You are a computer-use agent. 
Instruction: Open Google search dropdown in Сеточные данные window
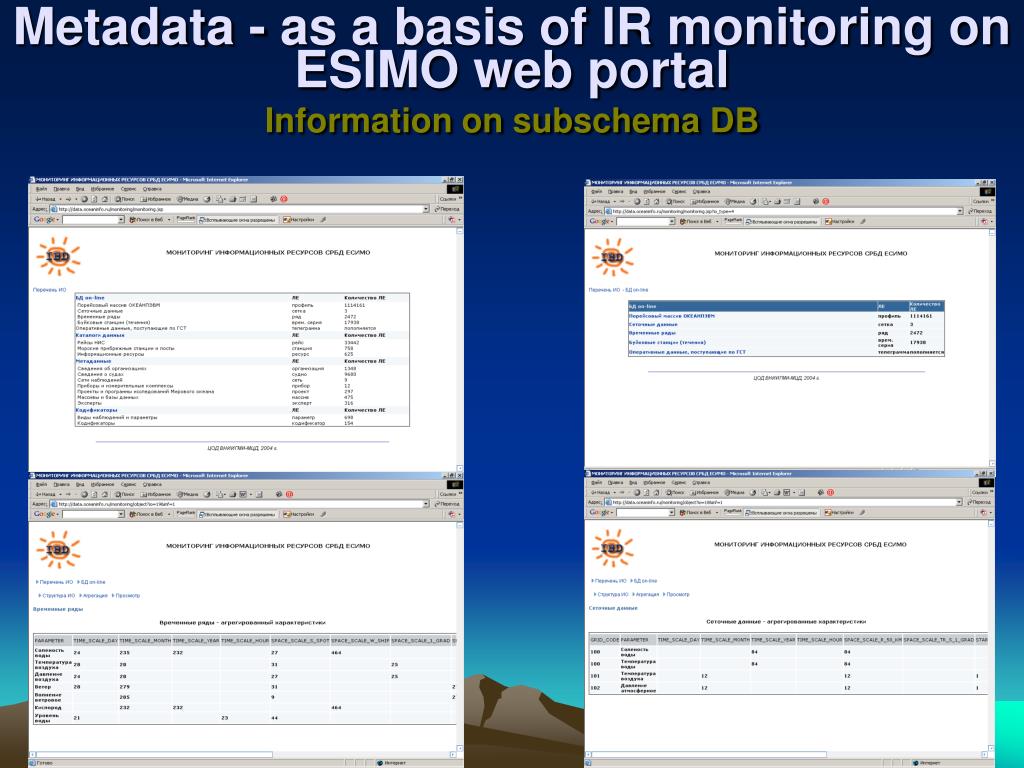click(x=671, y=513)
